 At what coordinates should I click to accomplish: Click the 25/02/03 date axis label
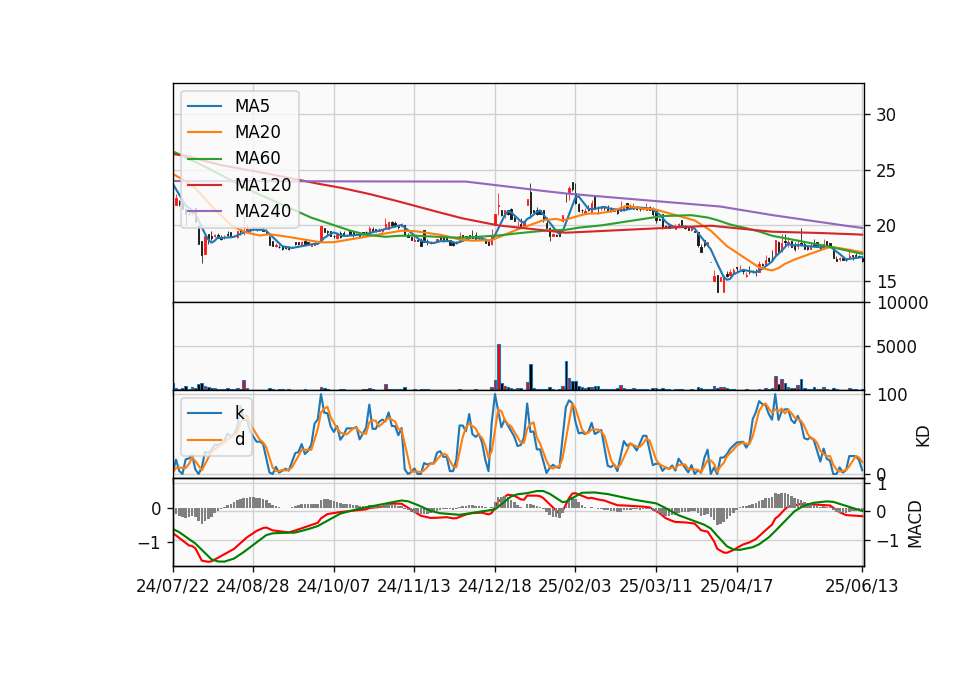click(575, 587)
